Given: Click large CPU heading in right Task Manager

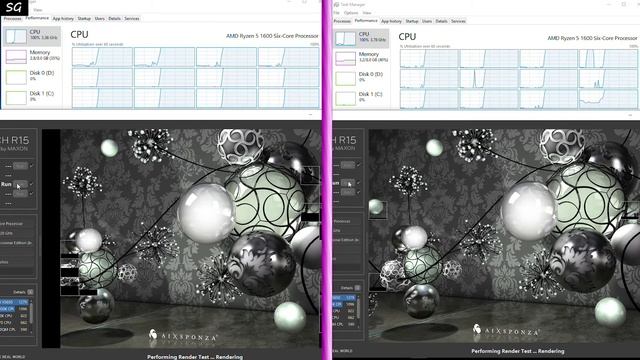Looking at the screenshot, I should (x=407, y=37).
